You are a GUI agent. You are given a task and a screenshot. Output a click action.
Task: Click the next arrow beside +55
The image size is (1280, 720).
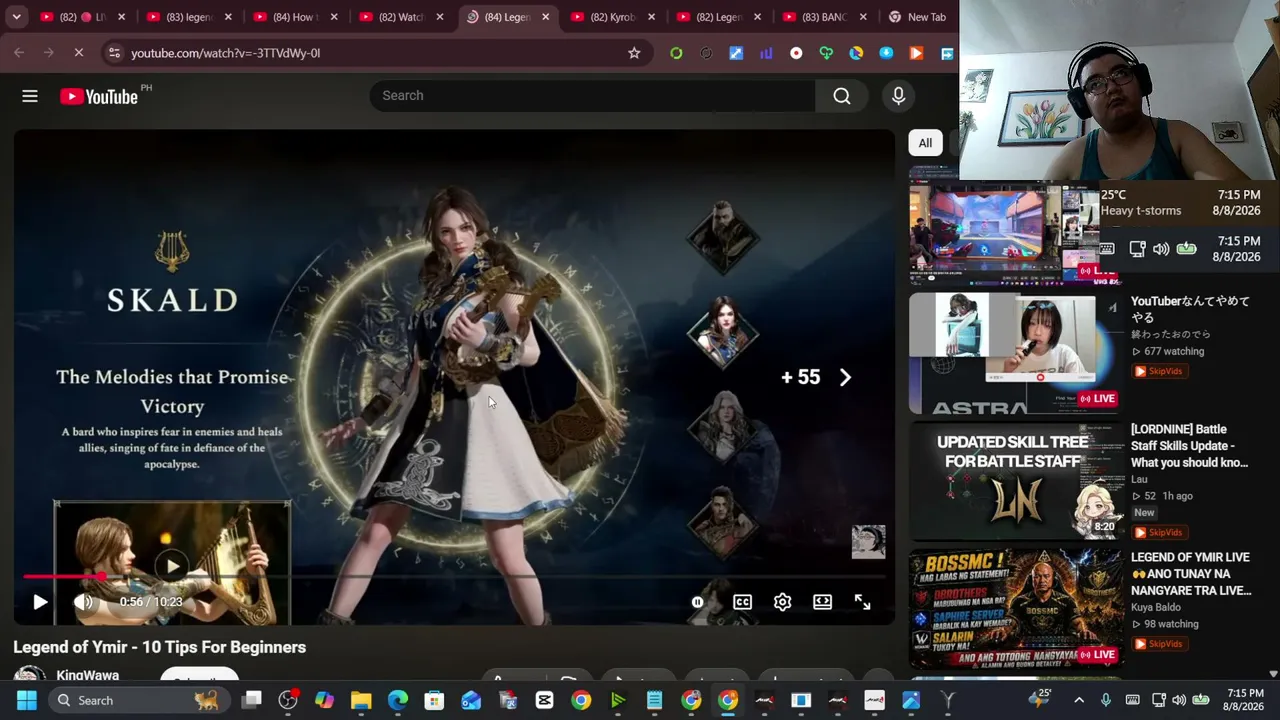pos(845,377)
